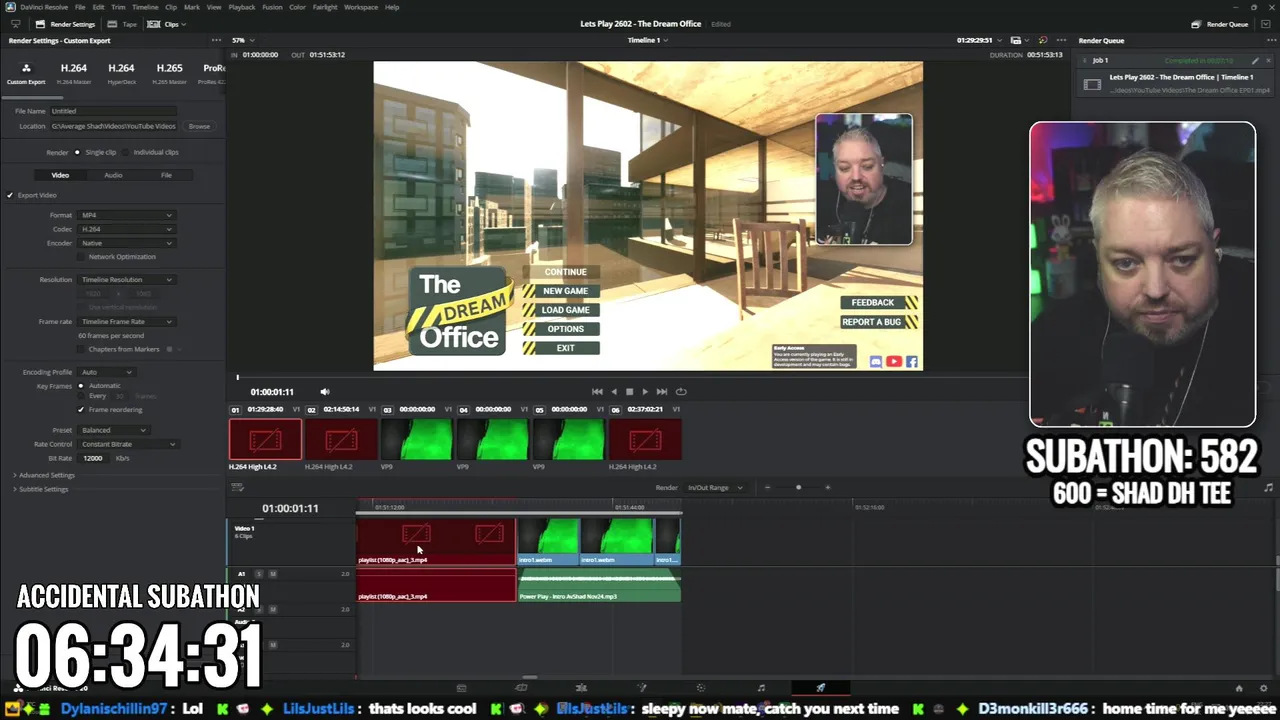Toggle loop playback
The image size is (1280, 720).
[x=681, y=392]
